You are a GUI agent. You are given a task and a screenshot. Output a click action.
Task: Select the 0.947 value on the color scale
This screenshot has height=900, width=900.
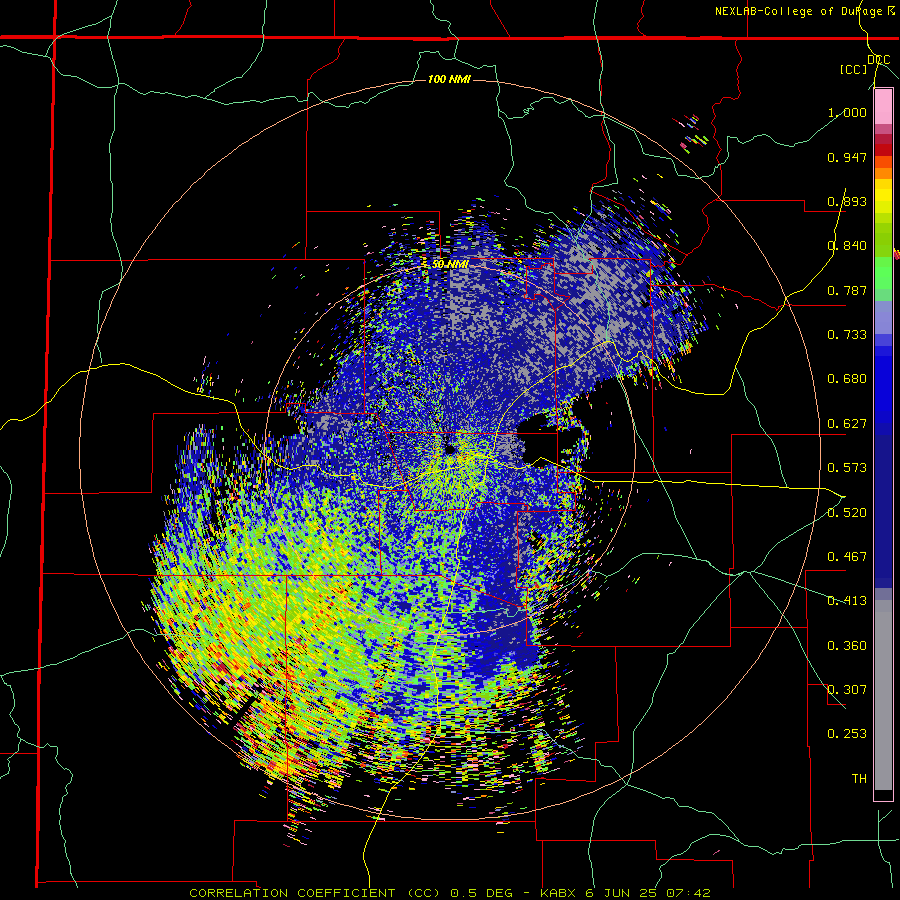coord(847,157)
